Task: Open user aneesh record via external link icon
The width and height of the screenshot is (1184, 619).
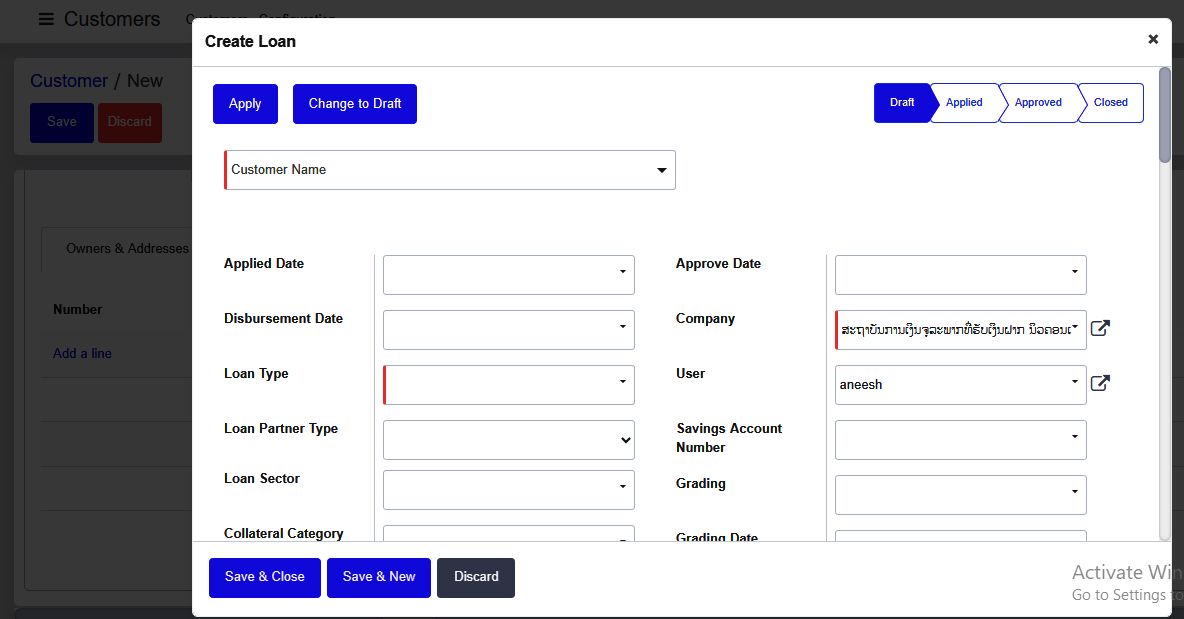Action: tap(1099, 382)
